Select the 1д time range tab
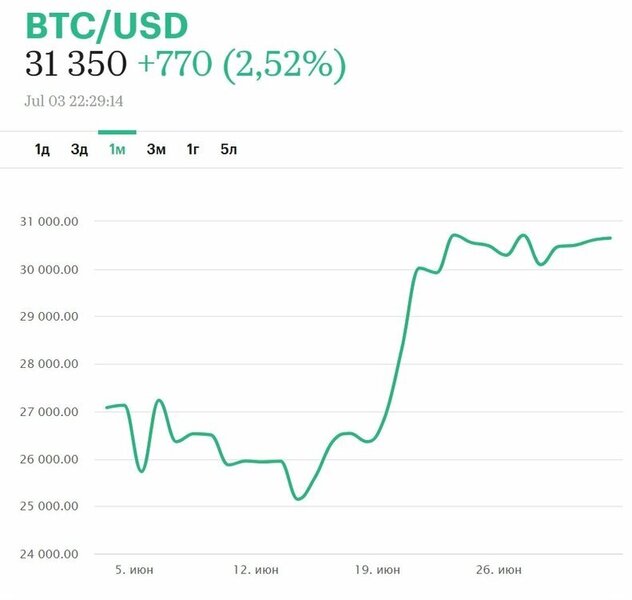 tap(42, 150)
